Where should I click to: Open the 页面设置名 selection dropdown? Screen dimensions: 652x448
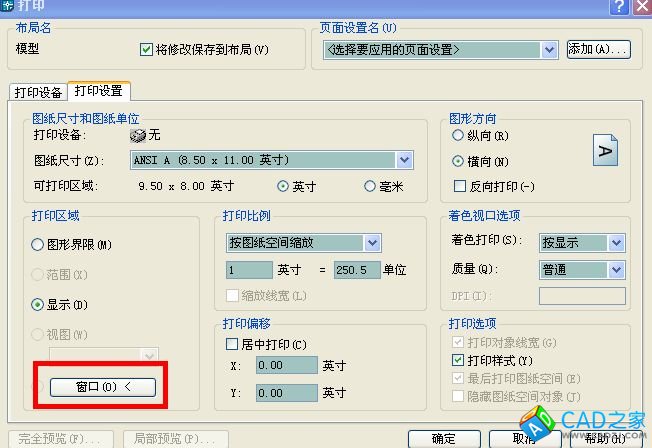tap(549, 49)
